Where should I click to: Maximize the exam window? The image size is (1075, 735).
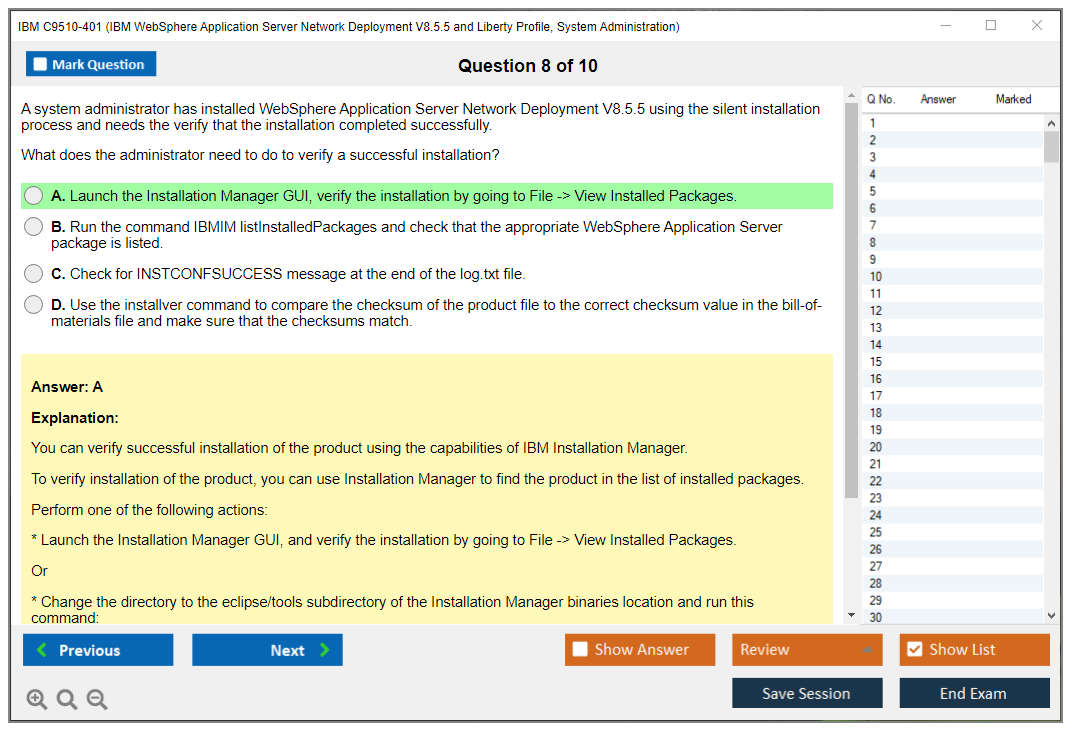pyautogui.click(x=990, y=26)
